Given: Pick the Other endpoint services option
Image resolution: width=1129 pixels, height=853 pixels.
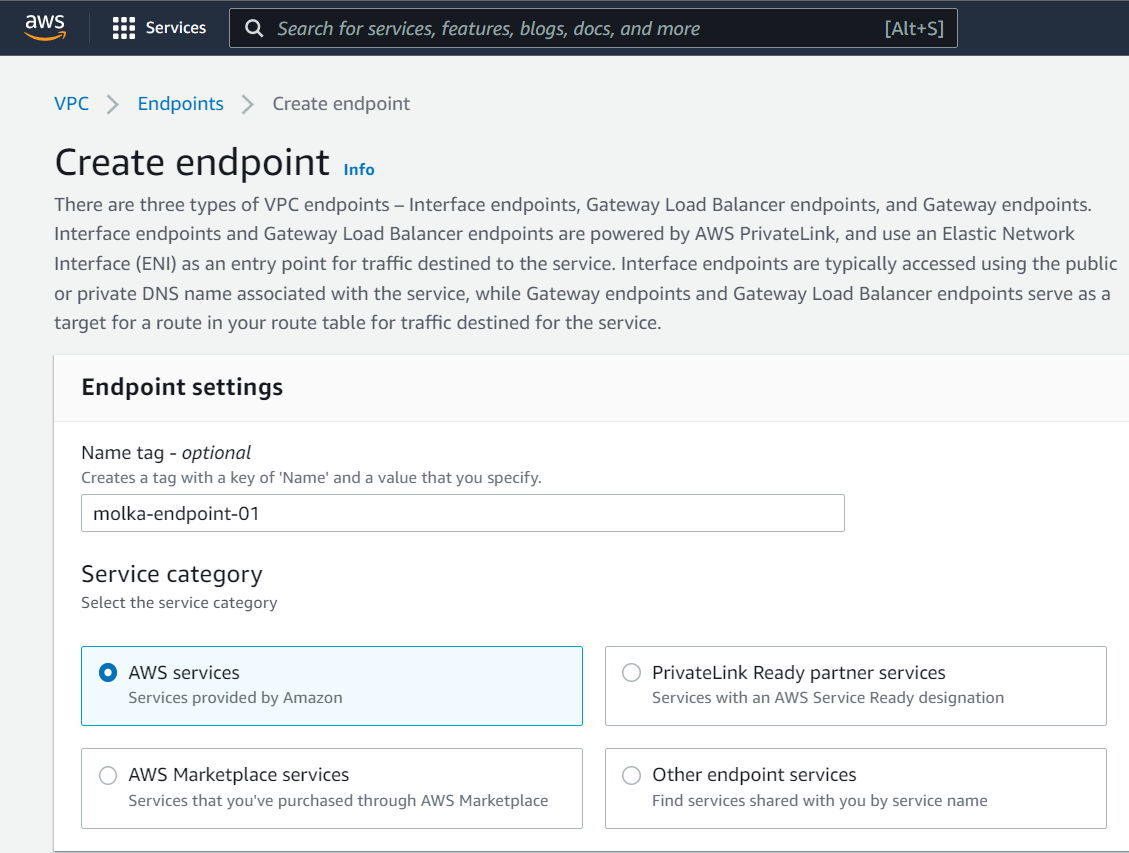Looking at the screenshot, I should pos(631,774).
